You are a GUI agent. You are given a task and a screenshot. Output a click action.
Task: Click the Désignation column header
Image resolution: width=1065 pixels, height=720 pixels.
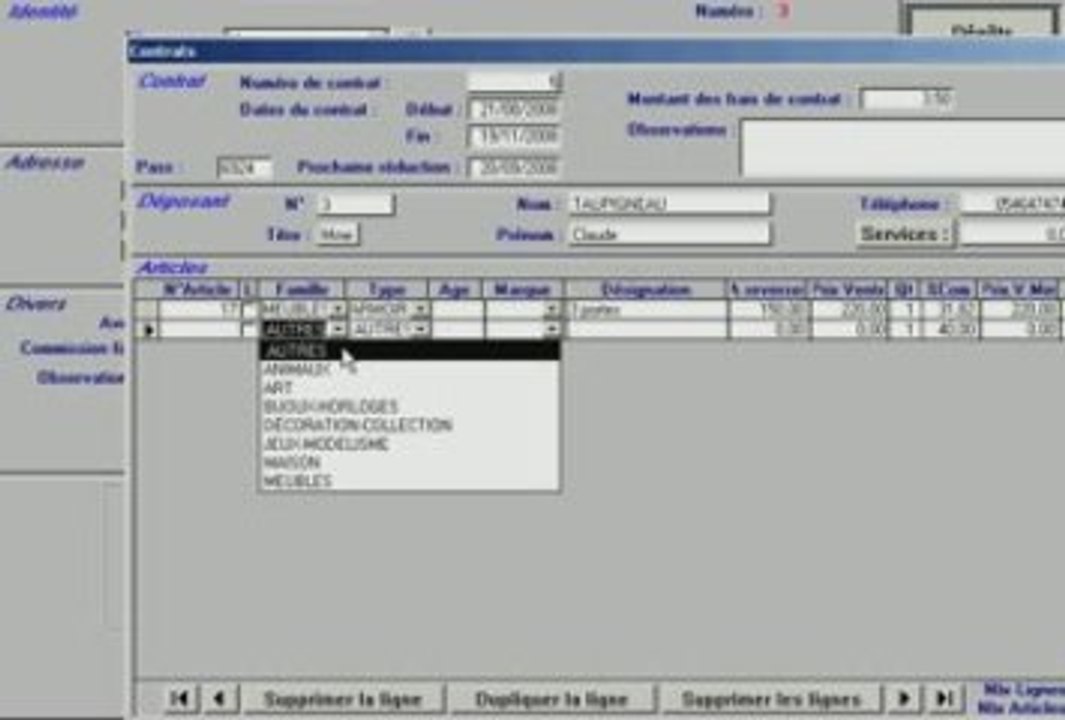tap(646, 290)
